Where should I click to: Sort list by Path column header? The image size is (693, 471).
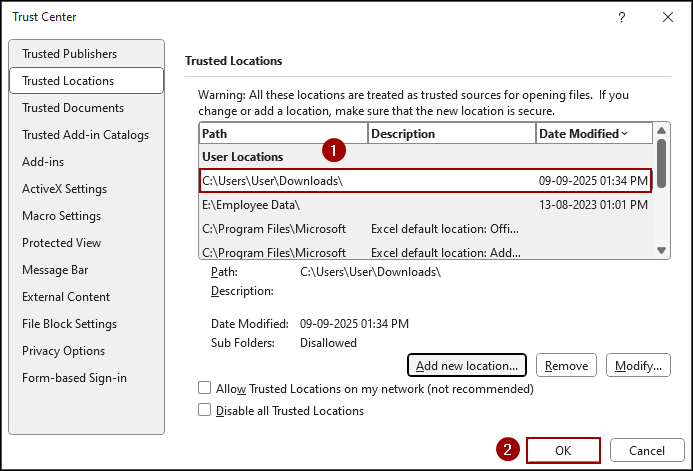click(283, 133)
